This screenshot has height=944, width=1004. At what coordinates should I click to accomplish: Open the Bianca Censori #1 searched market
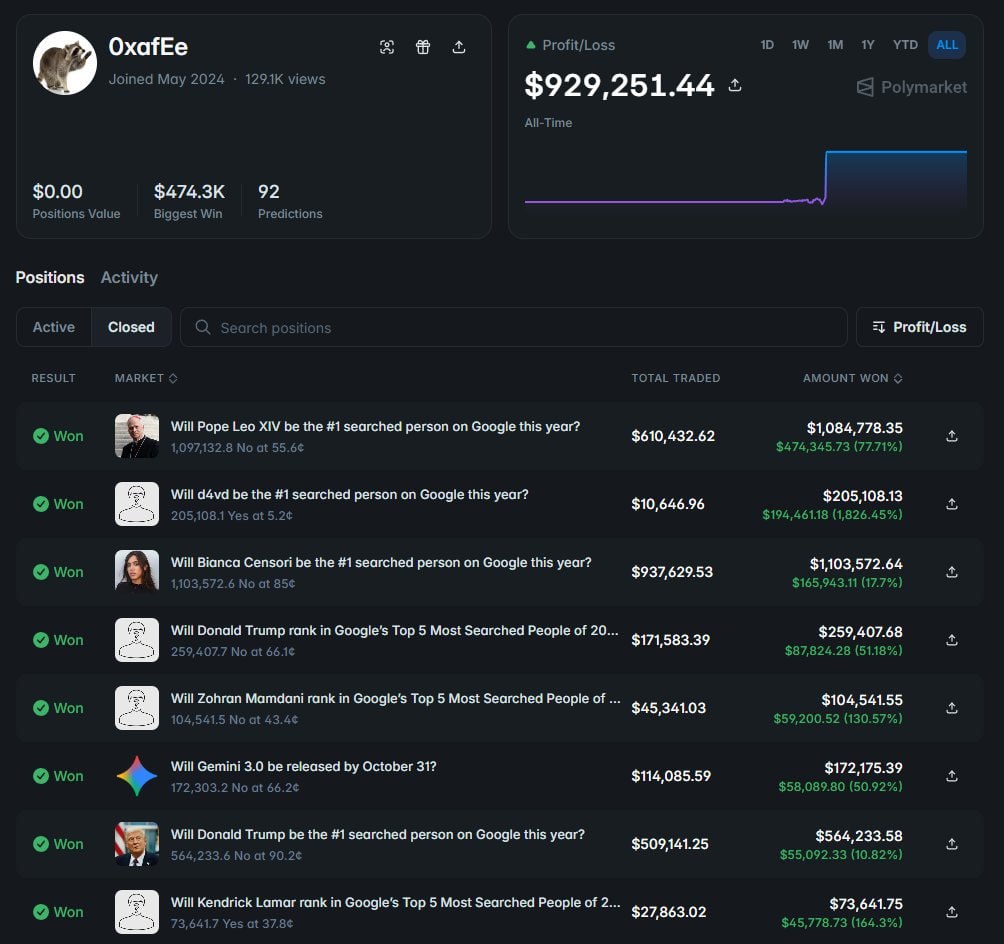pyautogui.click(x=381, y=562)
